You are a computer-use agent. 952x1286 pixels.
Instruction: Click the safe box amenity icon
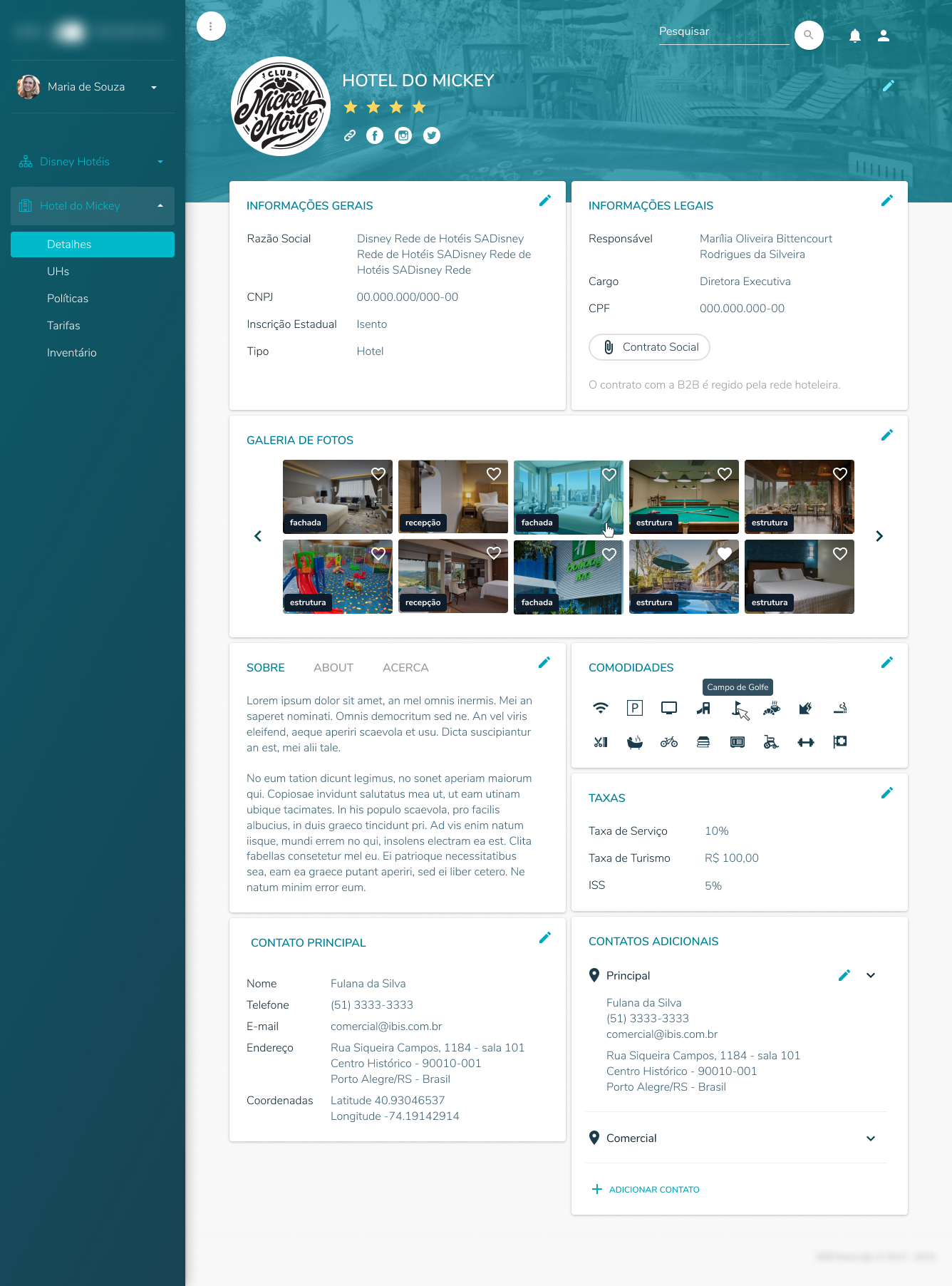tap(738, 742)
